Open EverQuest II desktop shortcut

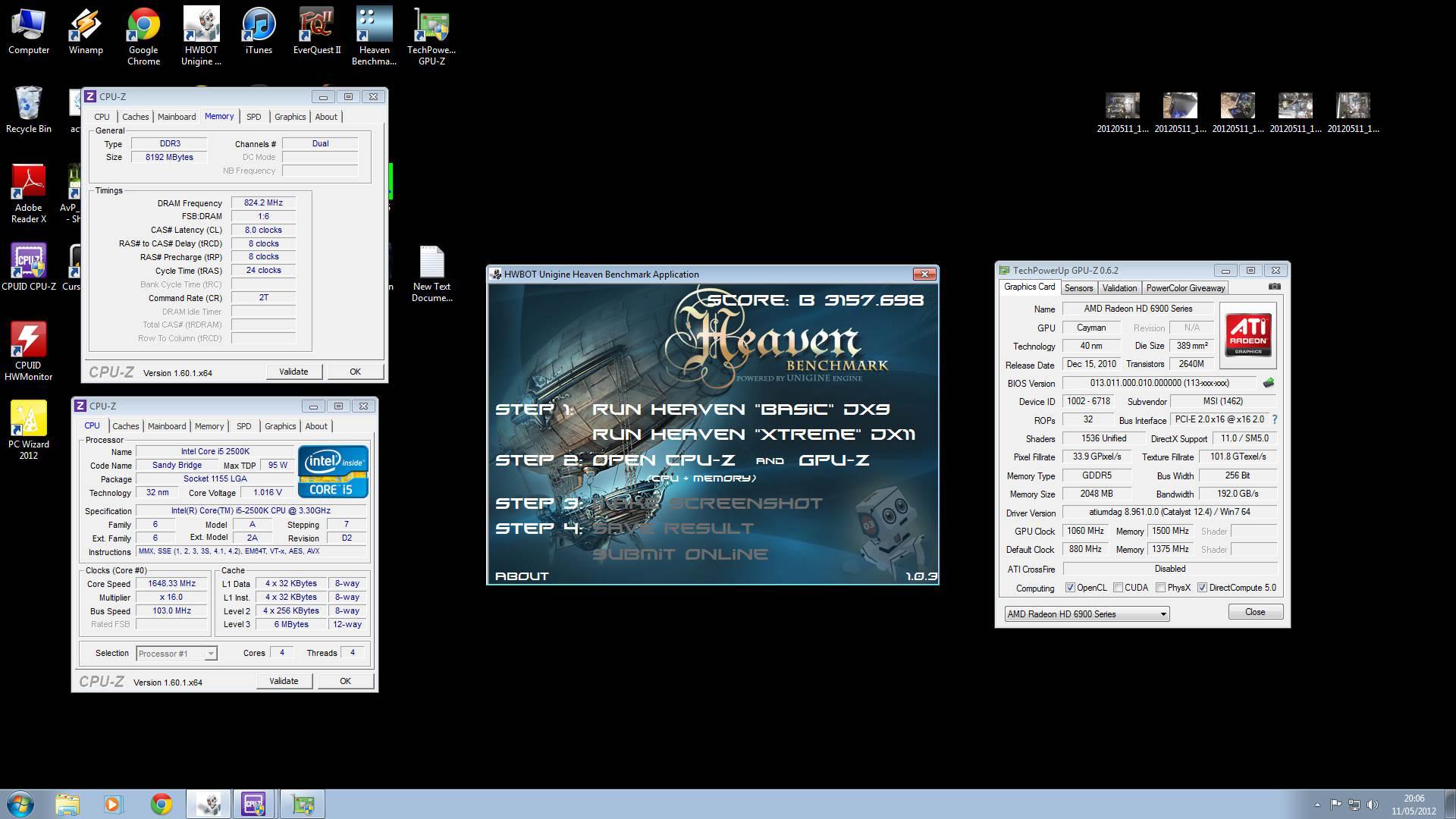click(x=317, y=32)
